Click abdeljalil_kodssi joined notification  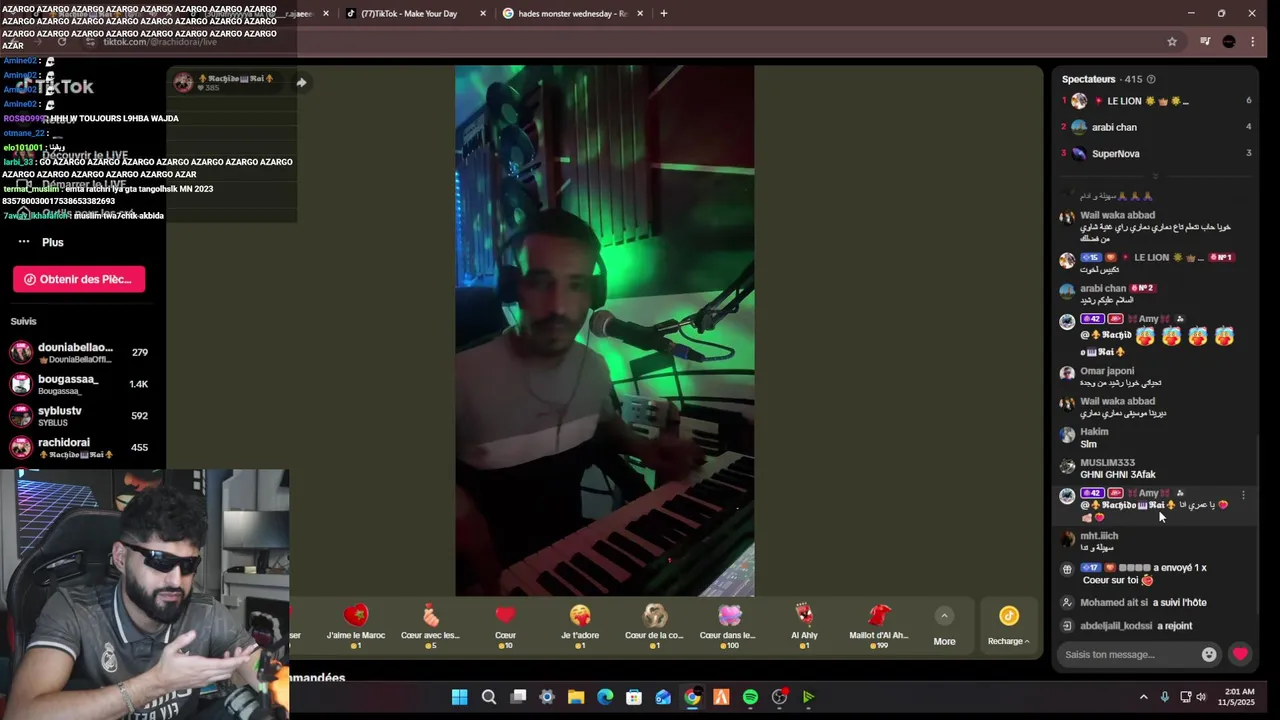tap(1136, 626)
